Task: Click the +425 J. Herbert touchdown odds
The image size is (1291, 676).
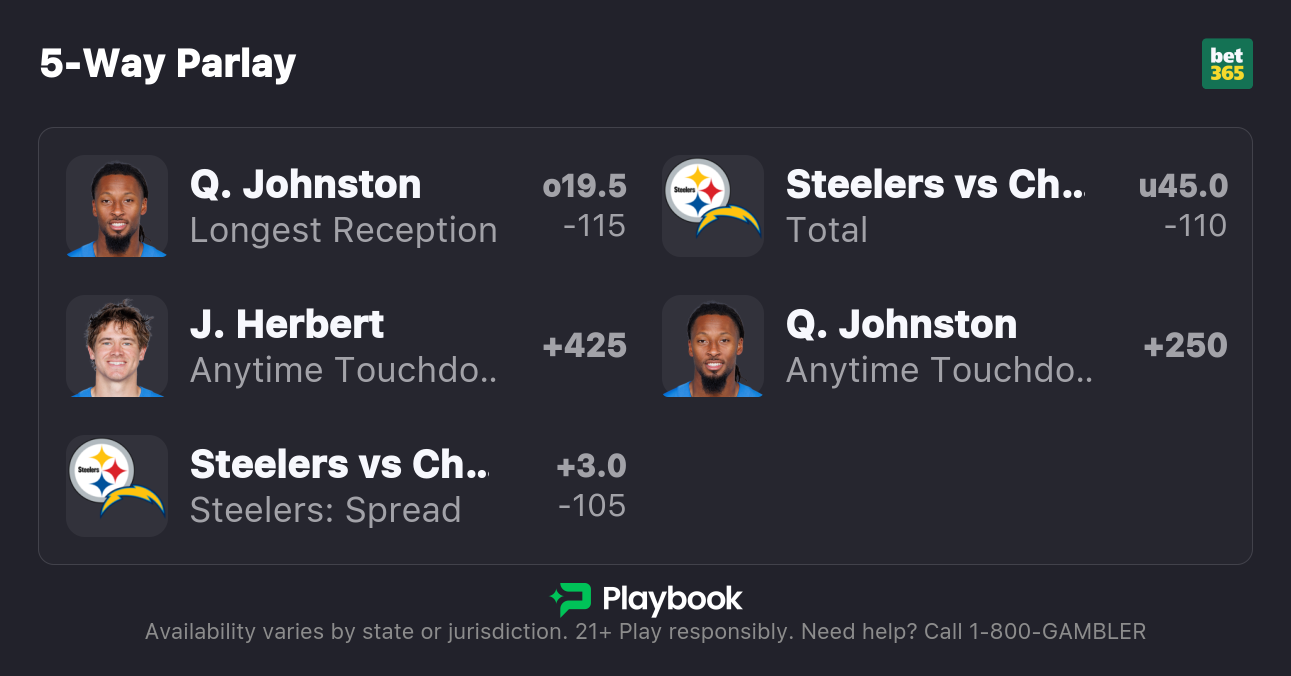Action: pos(584,346)
